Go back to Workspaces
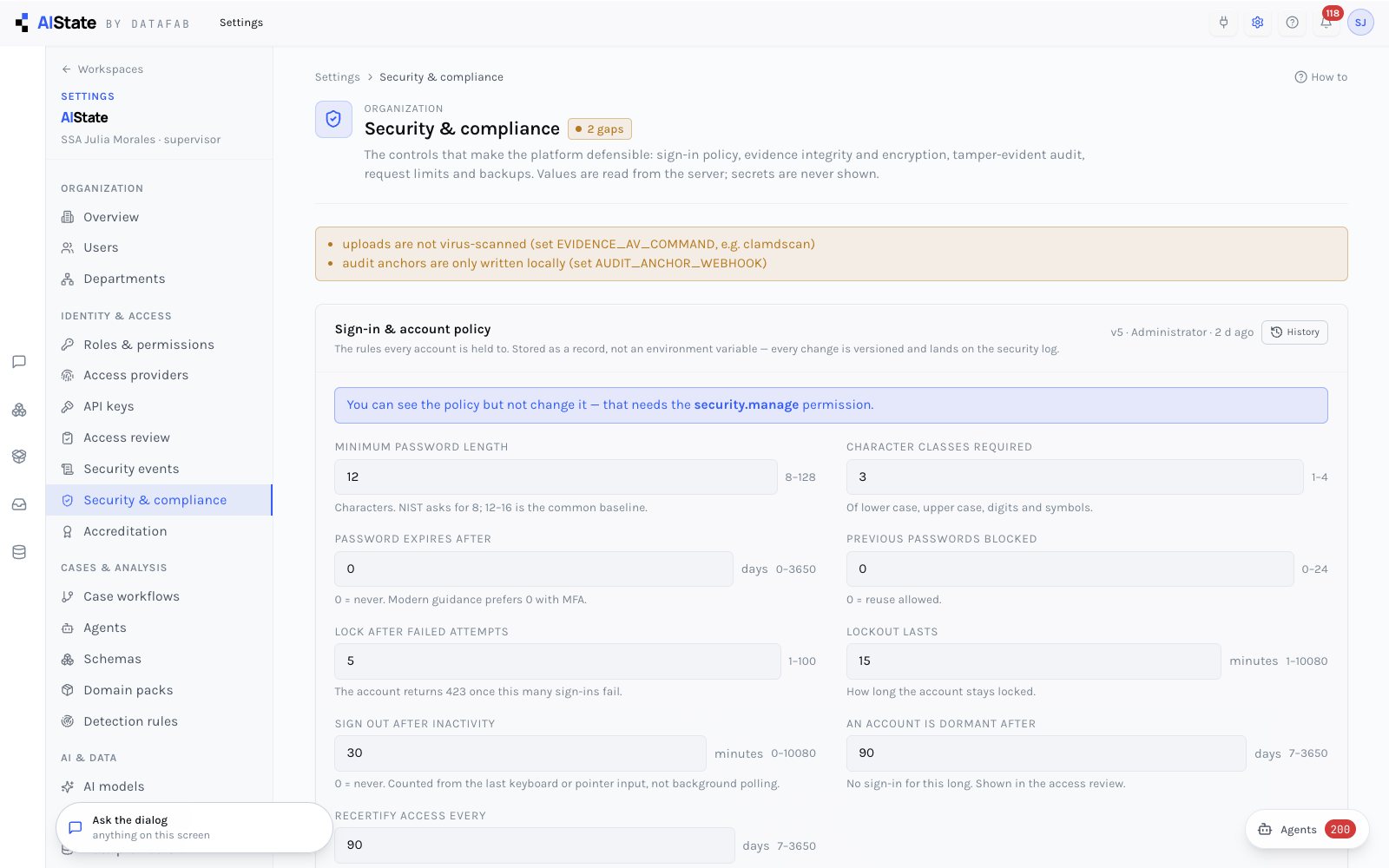This screenshot has width=1389, height=868. pos(102,69)
